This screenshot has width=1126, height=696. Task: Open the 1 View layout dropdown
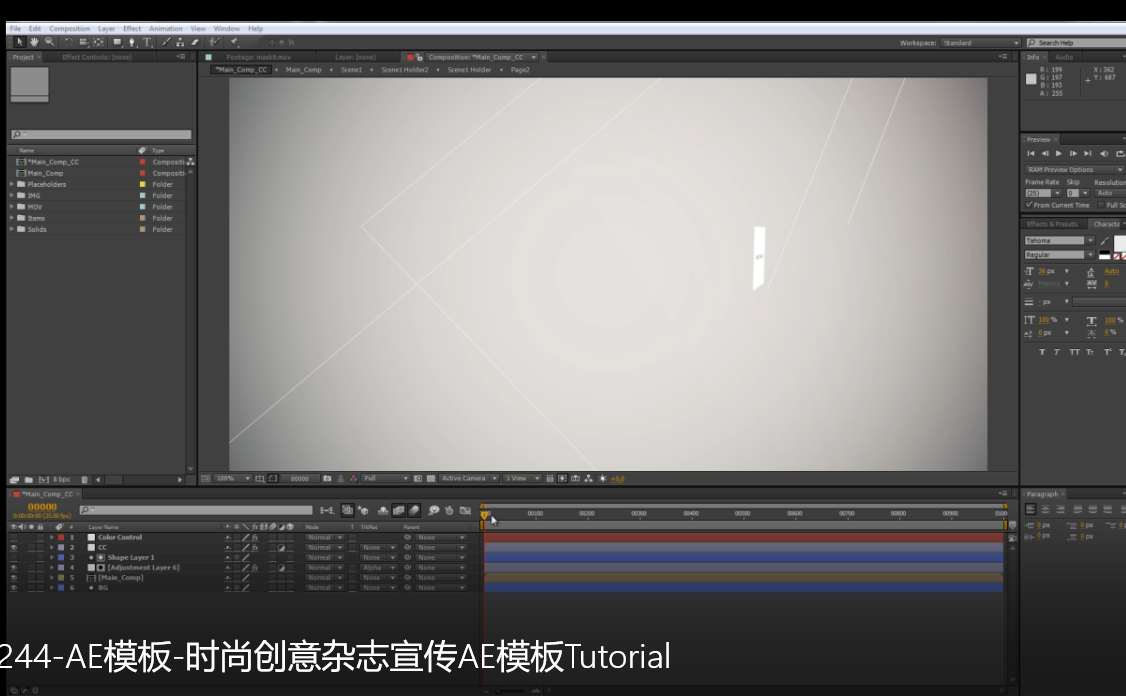tap(522, 478)
